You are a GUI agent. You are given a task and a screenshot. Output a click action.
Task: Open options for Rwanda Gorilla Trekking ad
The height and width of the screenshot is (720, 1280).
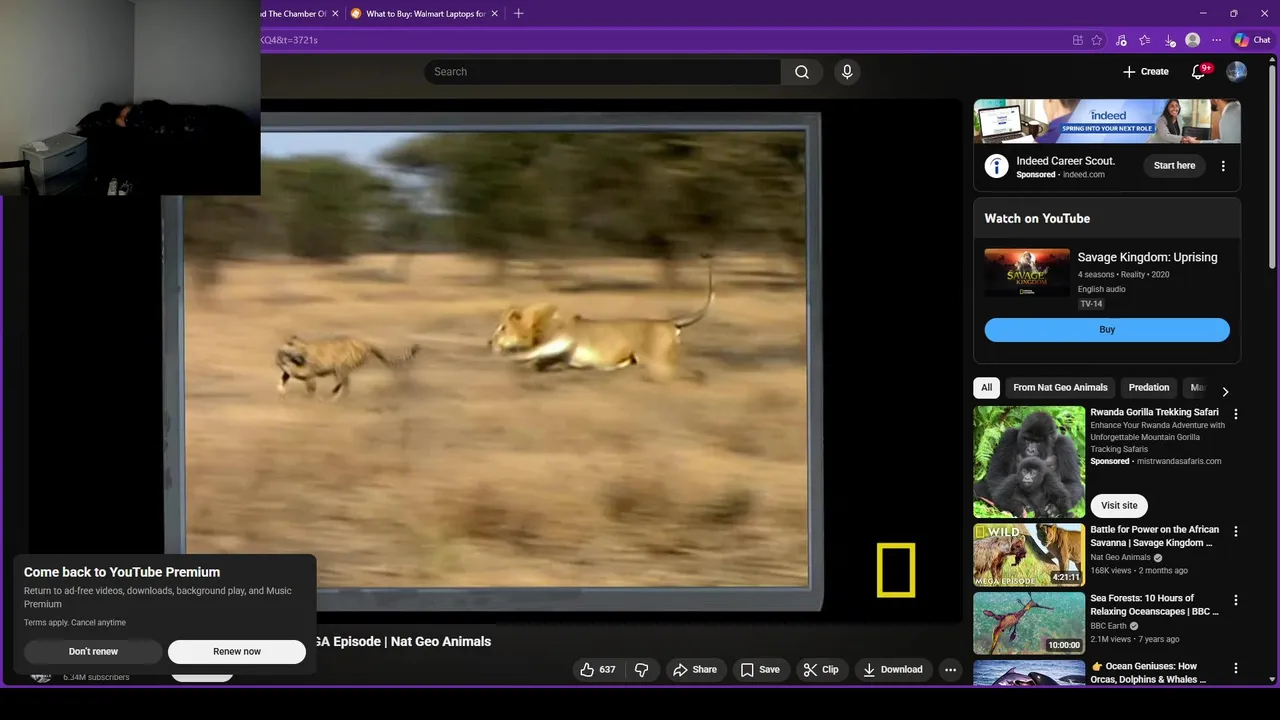(x=1236, y=414)
